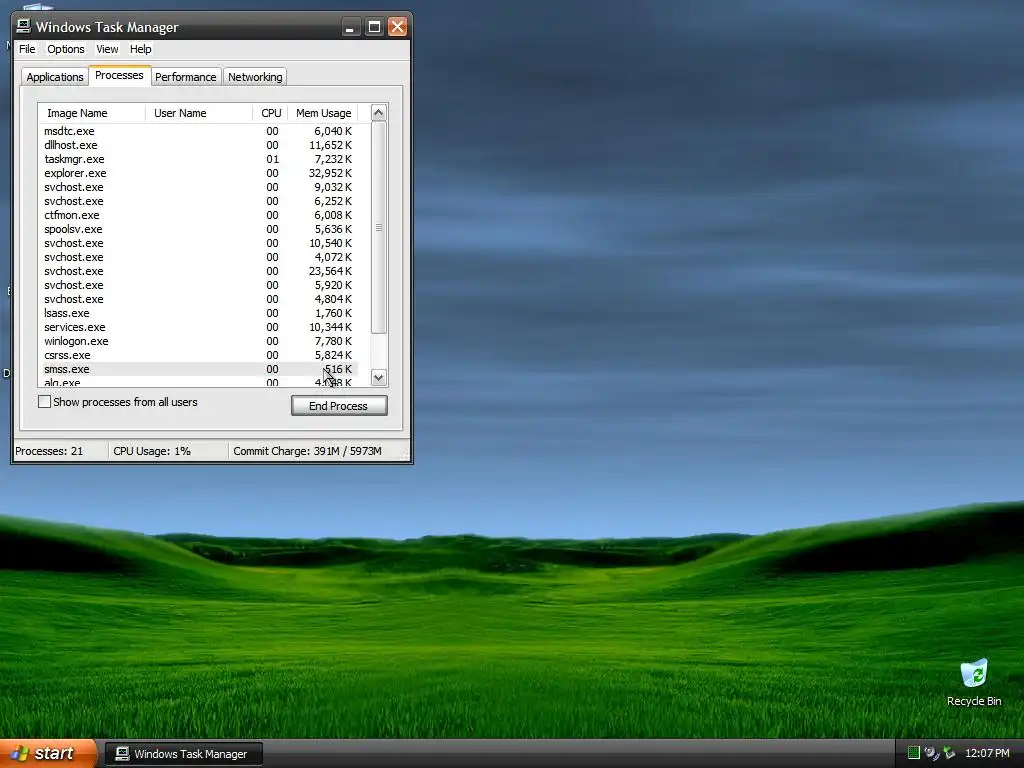Select the svchost.exe row using 4,804 K

(x=198, y=300)
